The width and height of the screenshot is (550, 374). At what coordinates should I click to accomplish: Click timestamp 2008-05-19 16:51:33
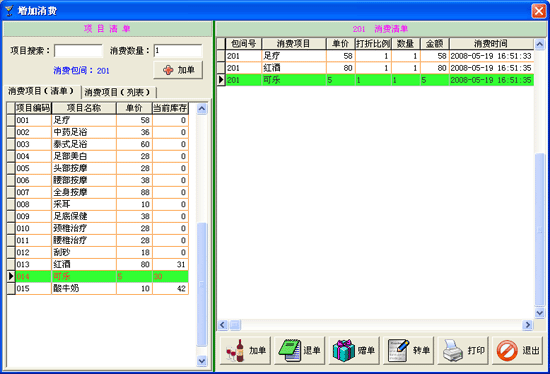point(491,56)
